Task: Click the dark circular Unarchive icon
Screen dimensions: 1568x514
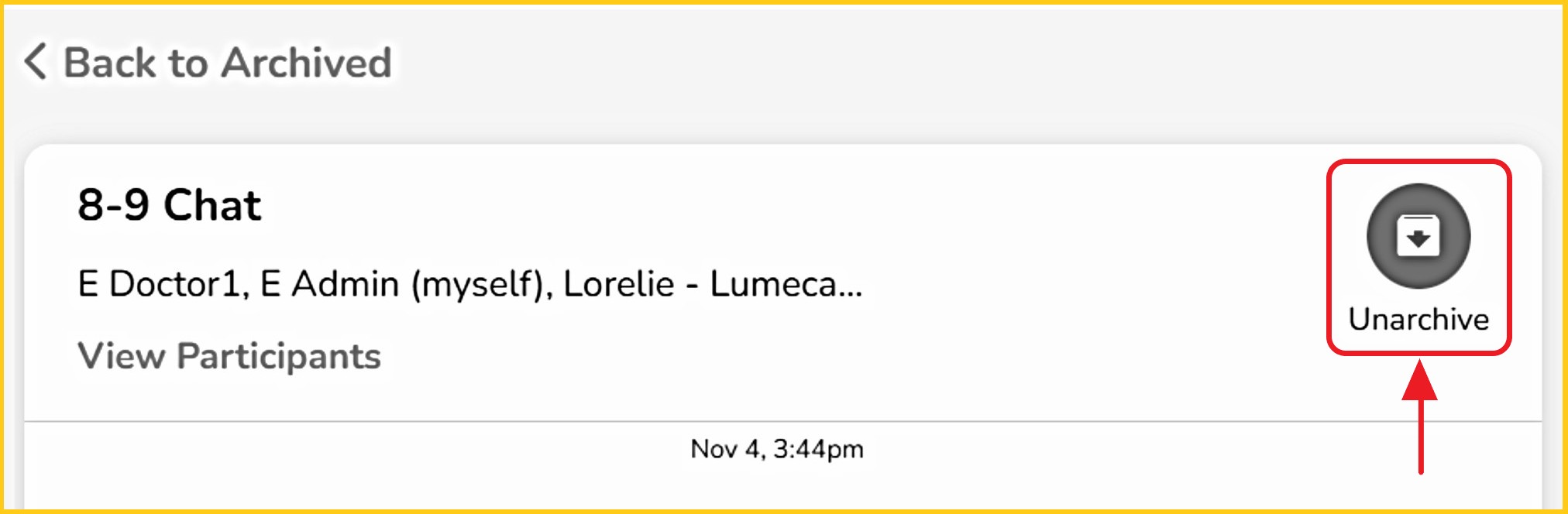Action: [1418, 235]
